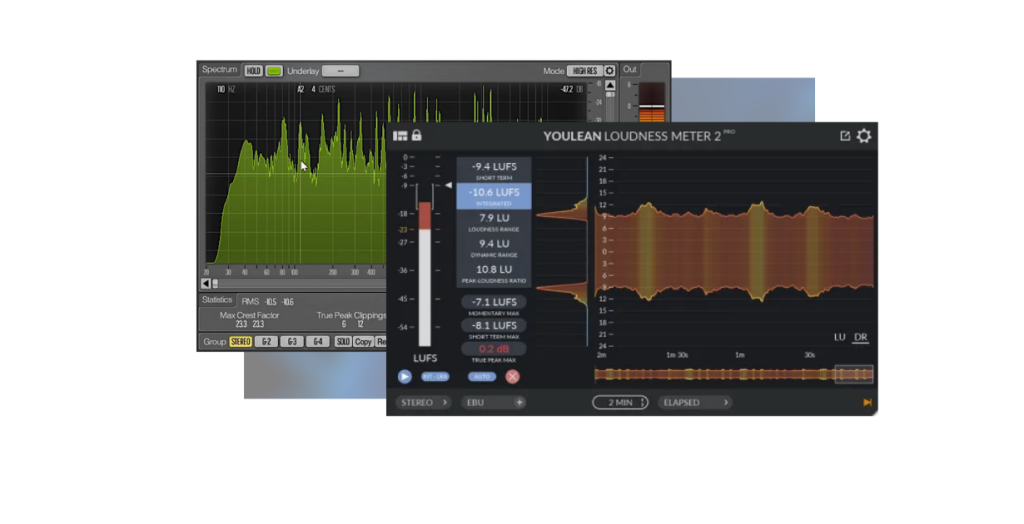Click the Loudness Range 7.9 LU readout
Screen dimensions: 1024x524
[x=494, y=221]
